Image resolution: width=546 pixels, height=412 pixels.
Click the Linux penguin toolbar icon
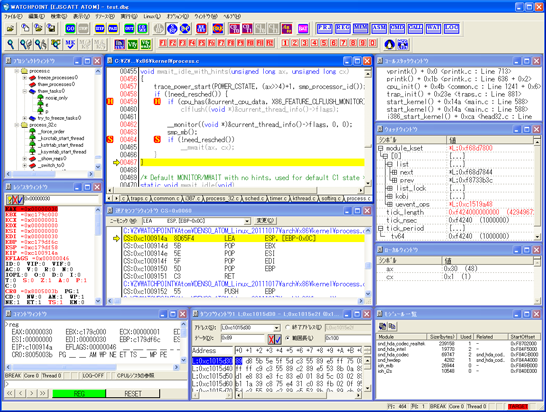point(389,44)
